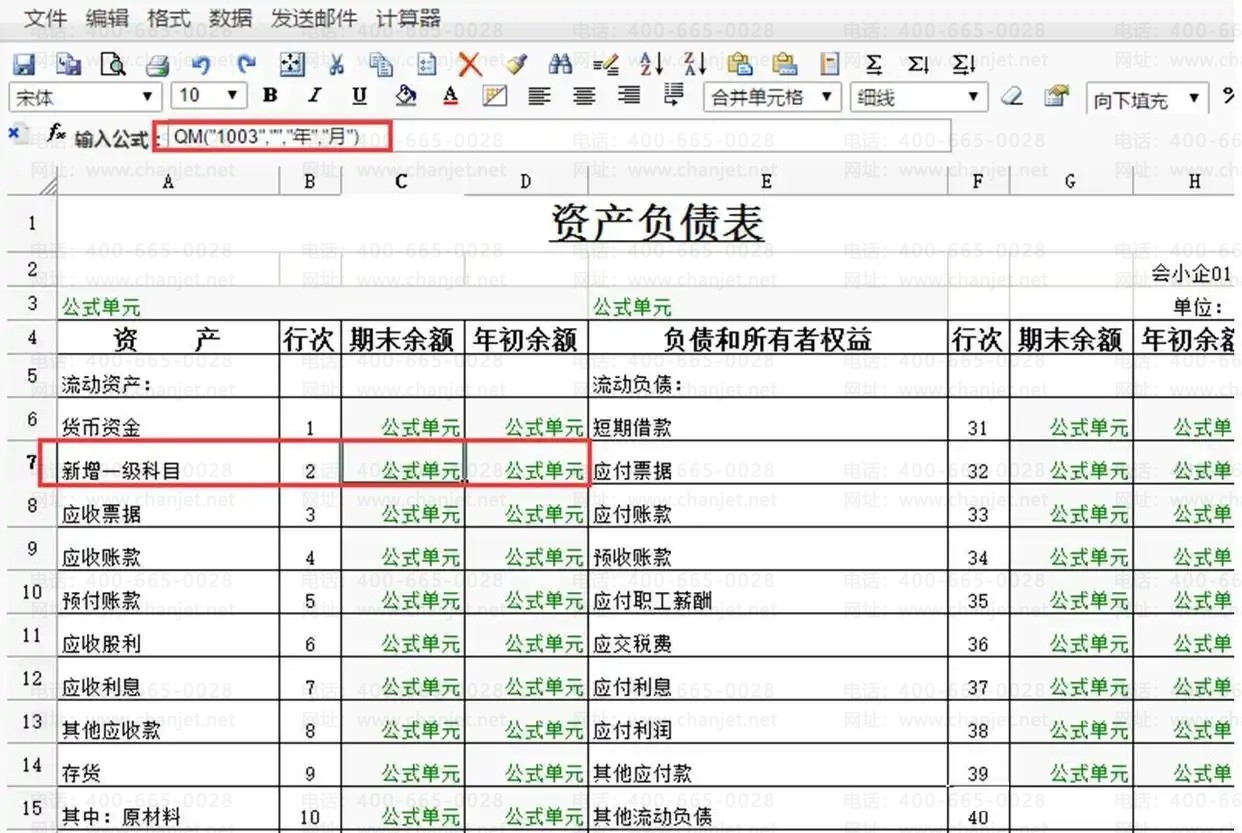Click the edit-lines pencil icon

coord(605,66)
